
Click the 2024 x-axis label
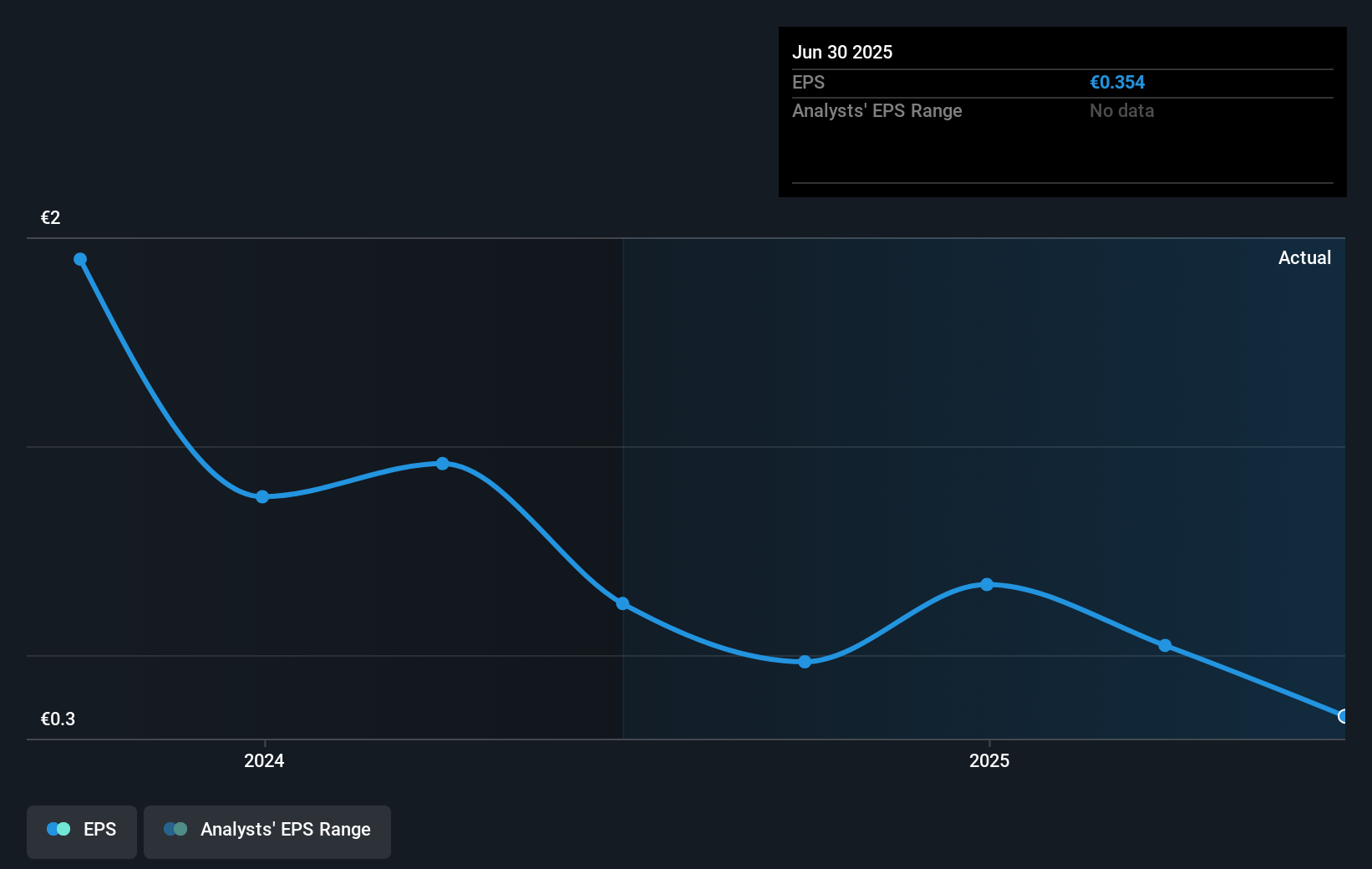[x=264, y=760]
